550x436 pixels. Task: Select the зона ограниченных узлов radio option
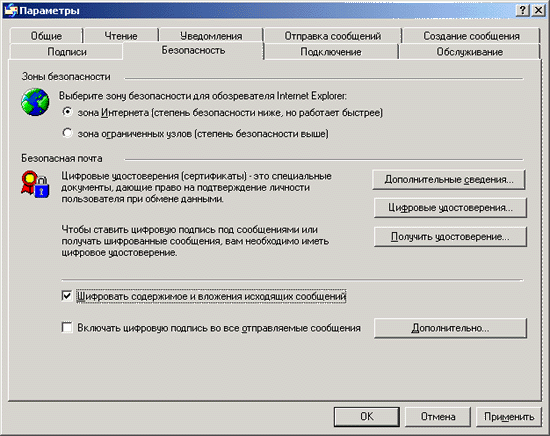[x=67, y=133]
